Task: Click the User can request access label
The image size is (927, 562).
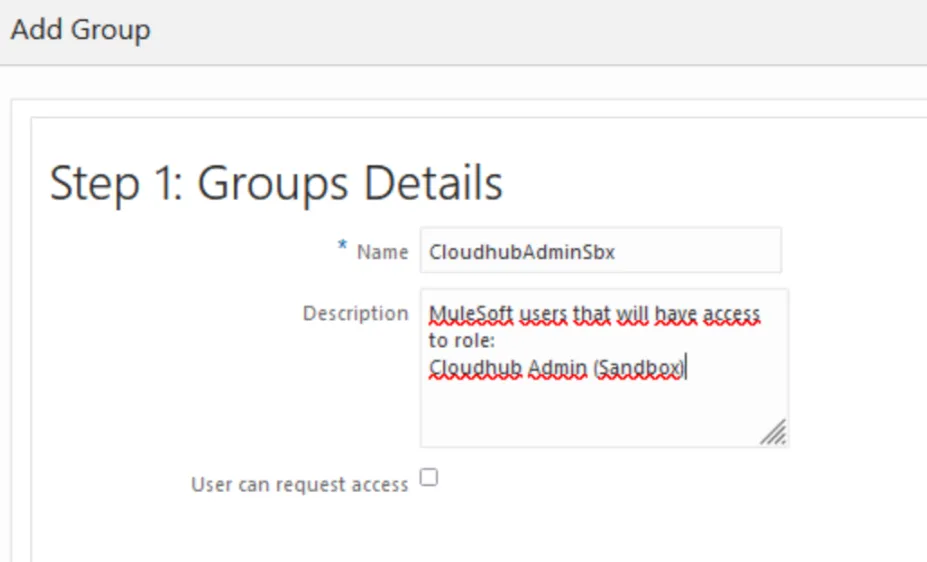Action: (300, 485)
